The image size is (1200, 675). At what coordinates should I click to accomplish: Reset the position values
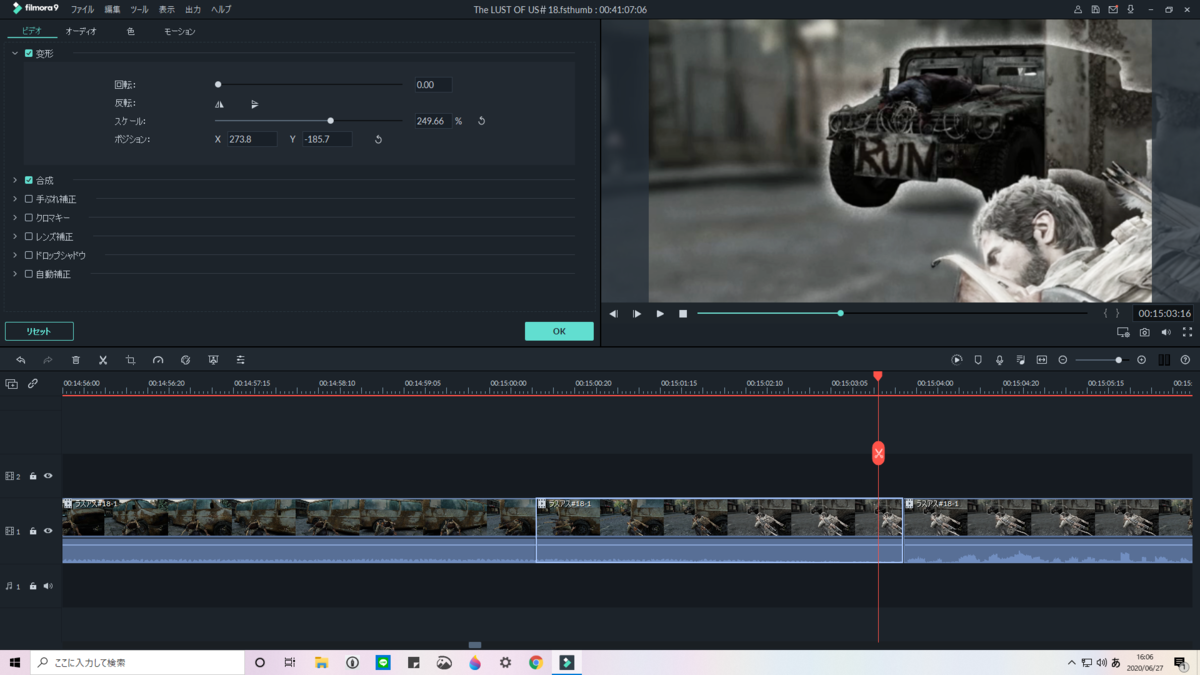pos(378,140)
